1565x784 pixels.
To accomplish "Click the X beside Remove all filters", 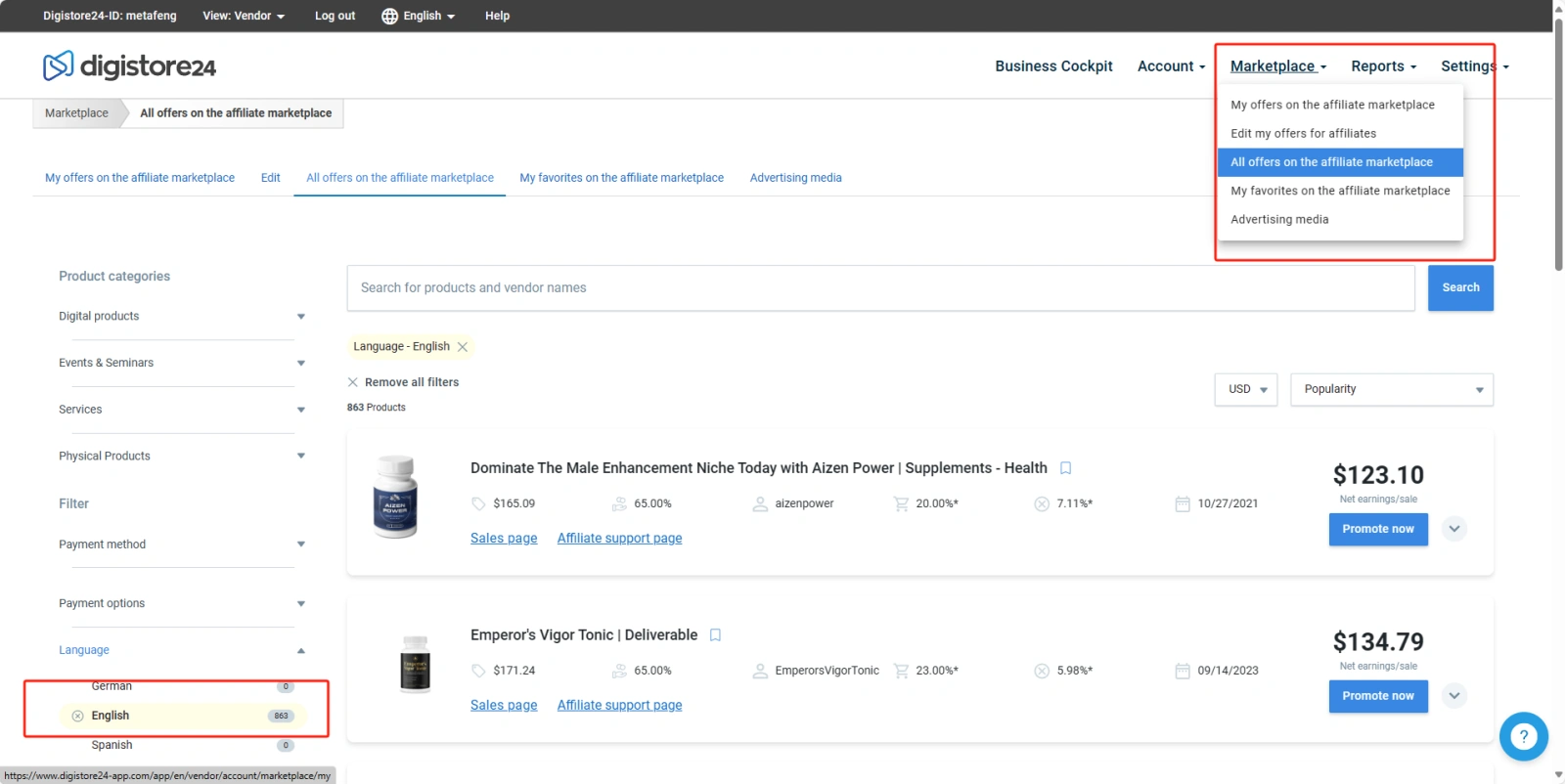I will click(x=353, y=382).
